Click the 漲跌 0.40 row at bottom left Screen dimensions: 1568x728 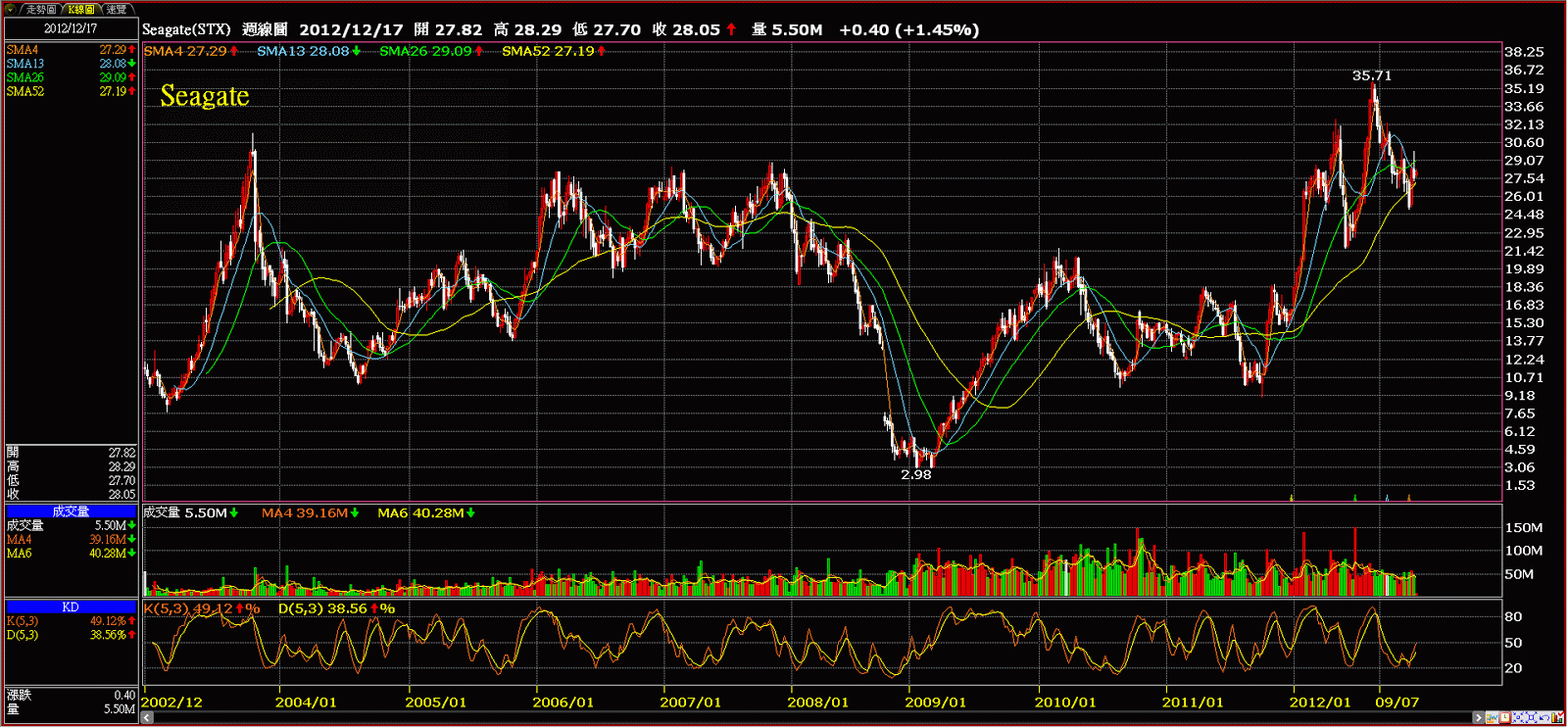pos(71,695)
